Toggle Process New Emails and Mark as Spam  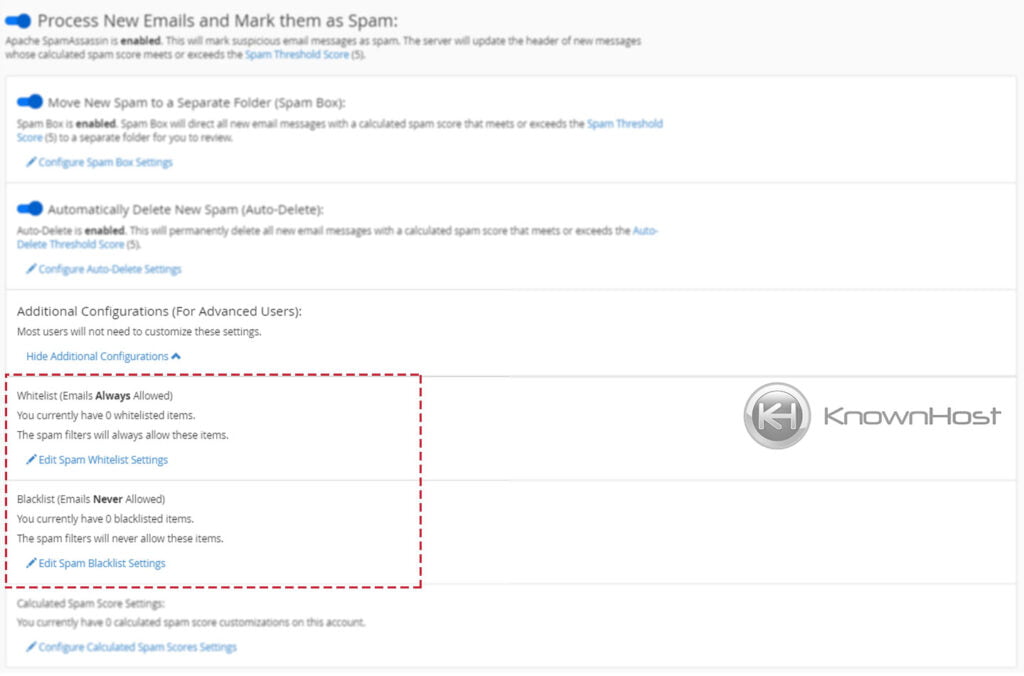click(x=18, y=21)
